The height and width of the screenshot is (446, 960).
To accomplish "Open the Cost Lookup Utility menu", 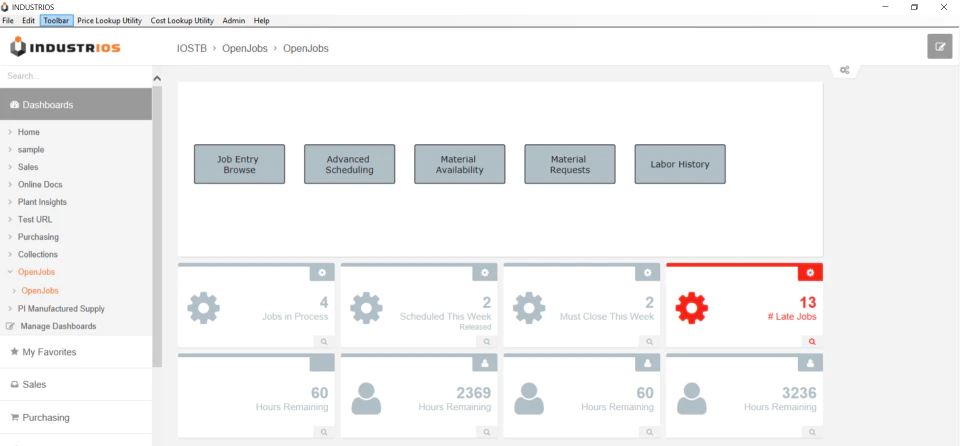I will coord(182,20).
